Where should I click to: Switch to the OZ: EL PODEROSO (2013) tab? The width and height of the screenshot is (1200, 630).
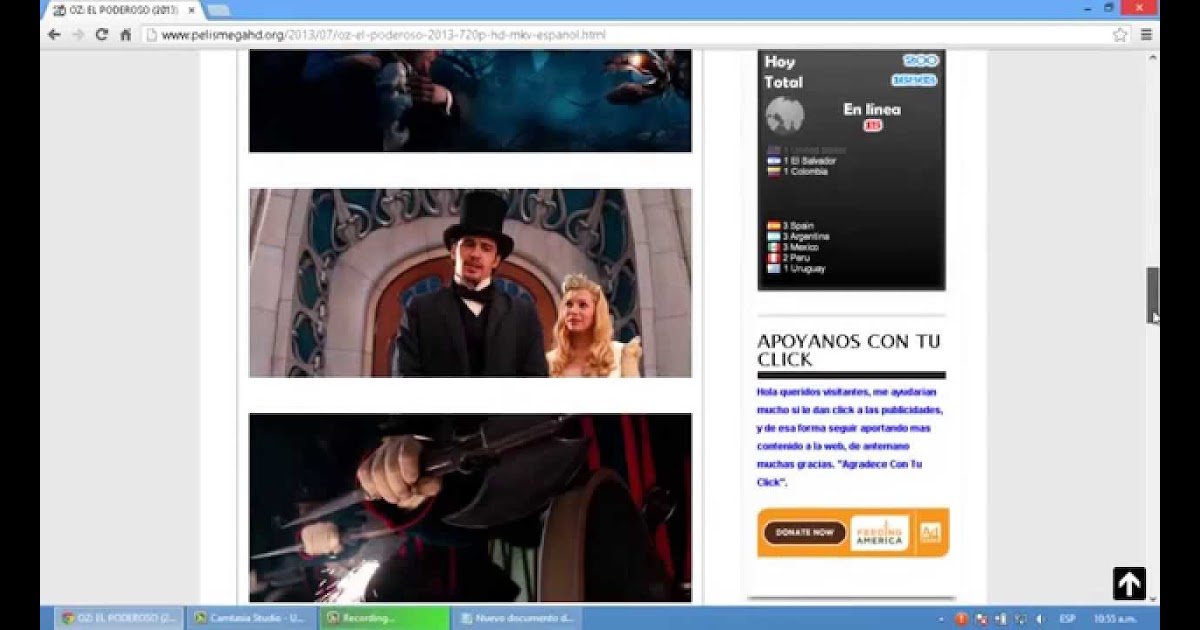(122, 10)
